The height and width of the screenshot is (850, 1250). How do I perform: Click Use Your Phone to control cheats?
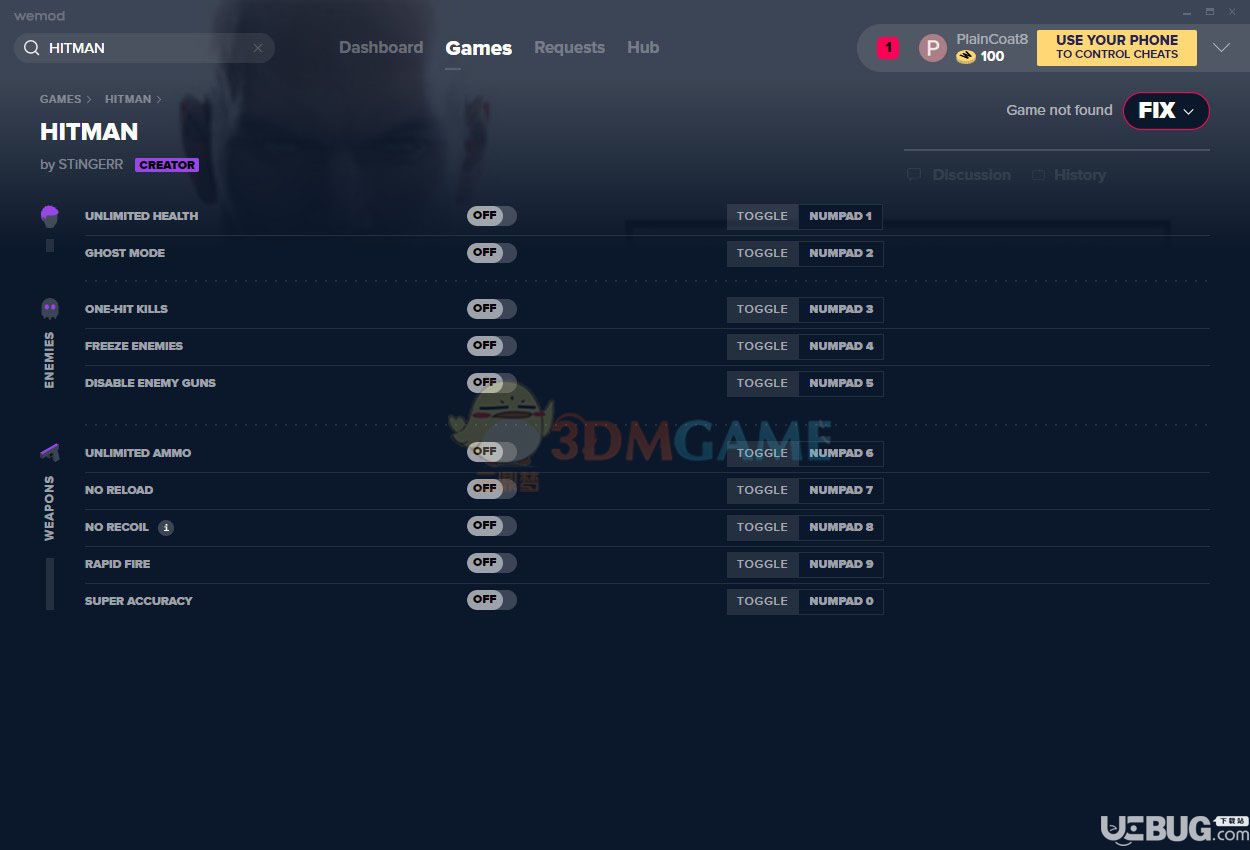[x=1117, y=48]
